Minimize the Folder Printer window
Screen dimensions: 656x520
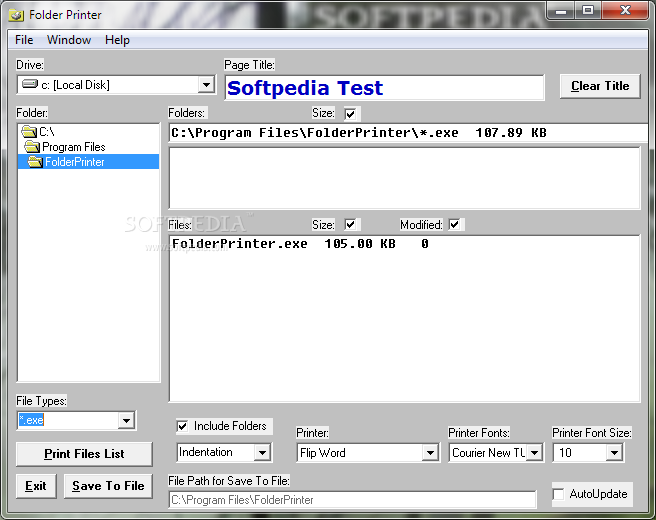(x=561, y=10)
